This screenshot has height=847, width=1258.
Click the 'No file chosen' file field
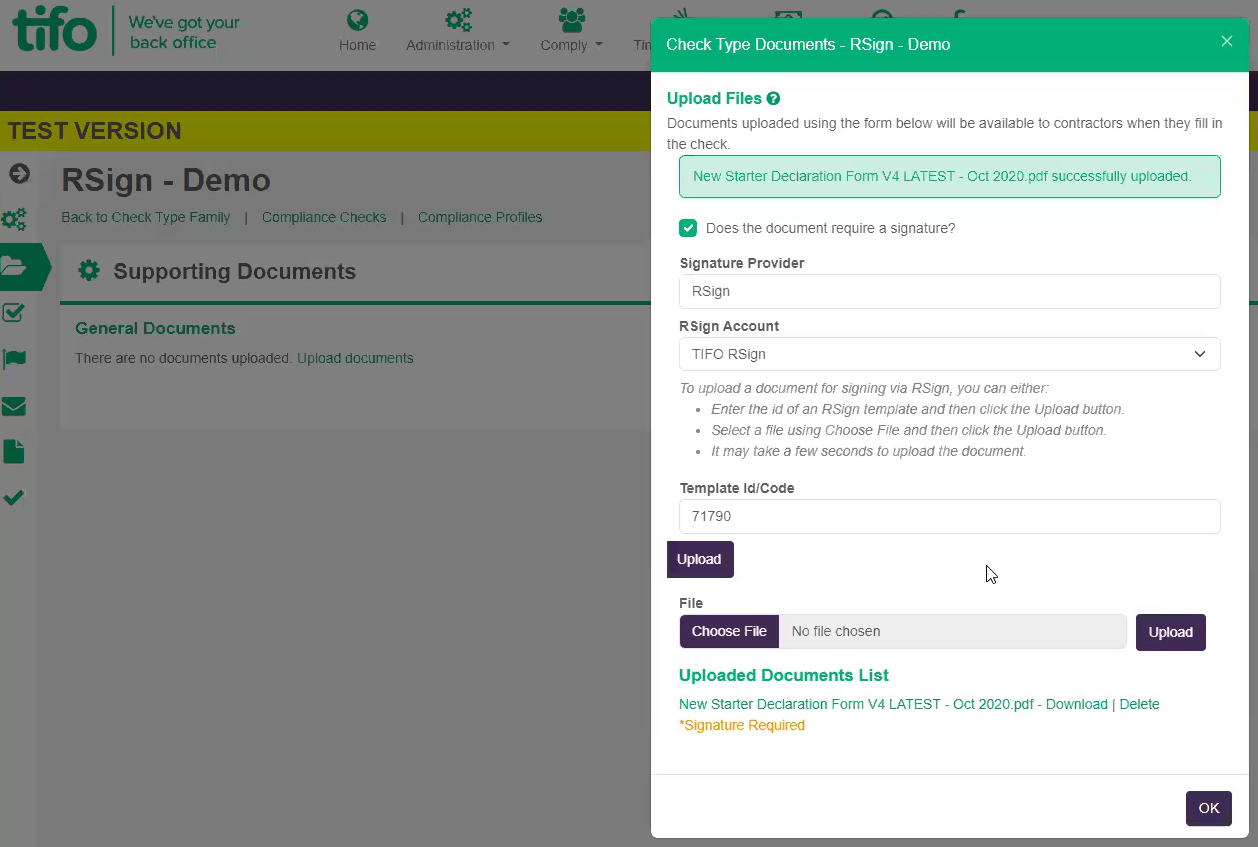click(x=953, y=632)
